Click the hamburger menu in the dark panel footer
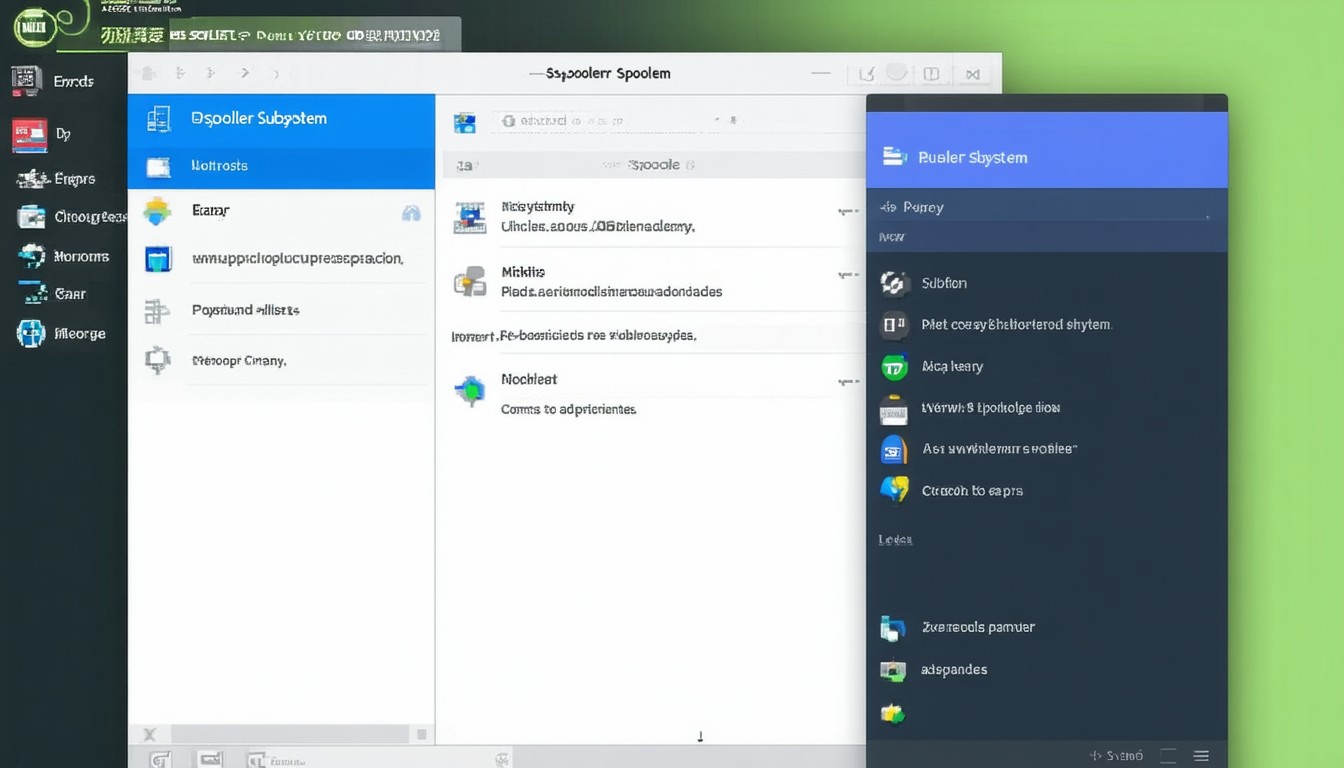This screenshot has height=768, width=1344. pos(1202,756)
